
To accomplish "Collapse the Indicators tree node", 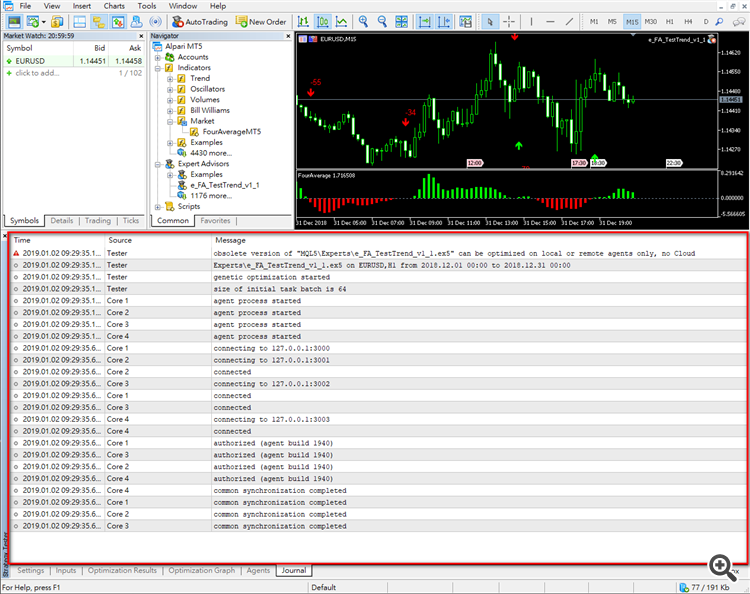I will click(158, 68).
